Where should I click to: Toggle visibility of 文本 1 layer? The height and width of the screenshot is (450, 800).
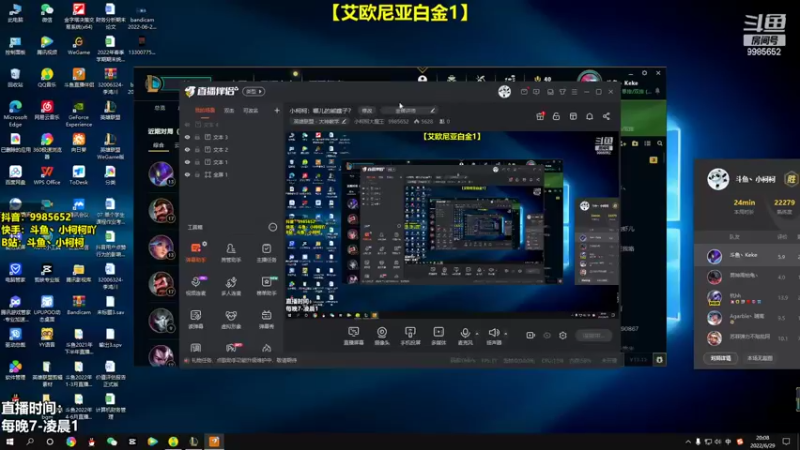point(187,162)
